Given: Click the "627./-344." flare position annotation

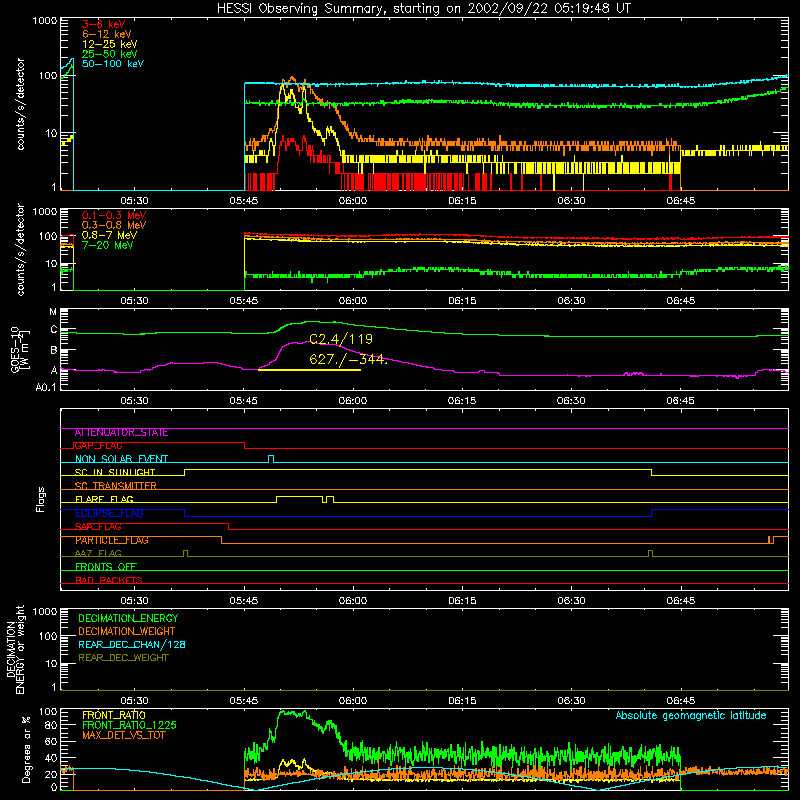Looking at the screenshot, I should pos(348,359).
